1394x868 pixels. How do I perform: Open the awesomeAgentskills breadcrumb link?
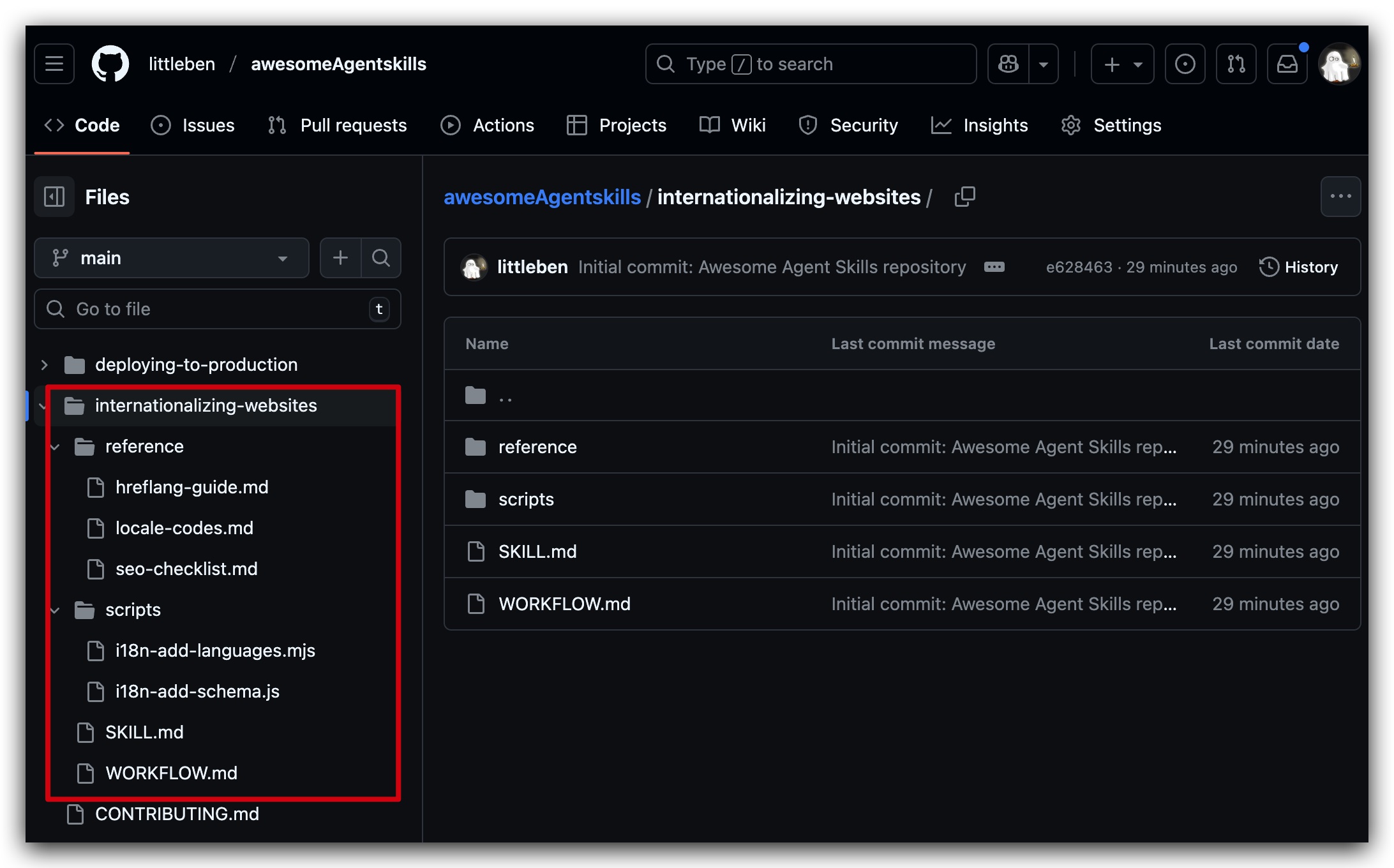tap(542, 197)
